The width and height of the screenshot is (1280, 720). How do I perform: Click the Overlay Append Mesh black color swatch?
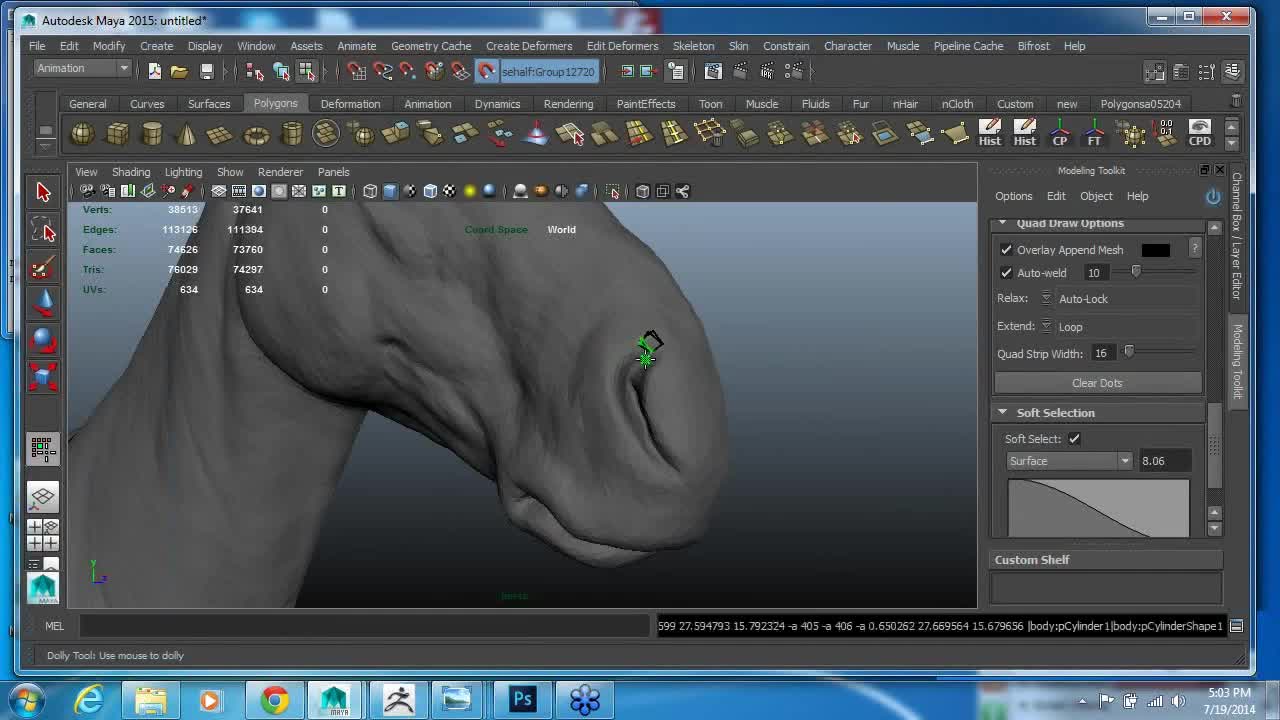1155,250
